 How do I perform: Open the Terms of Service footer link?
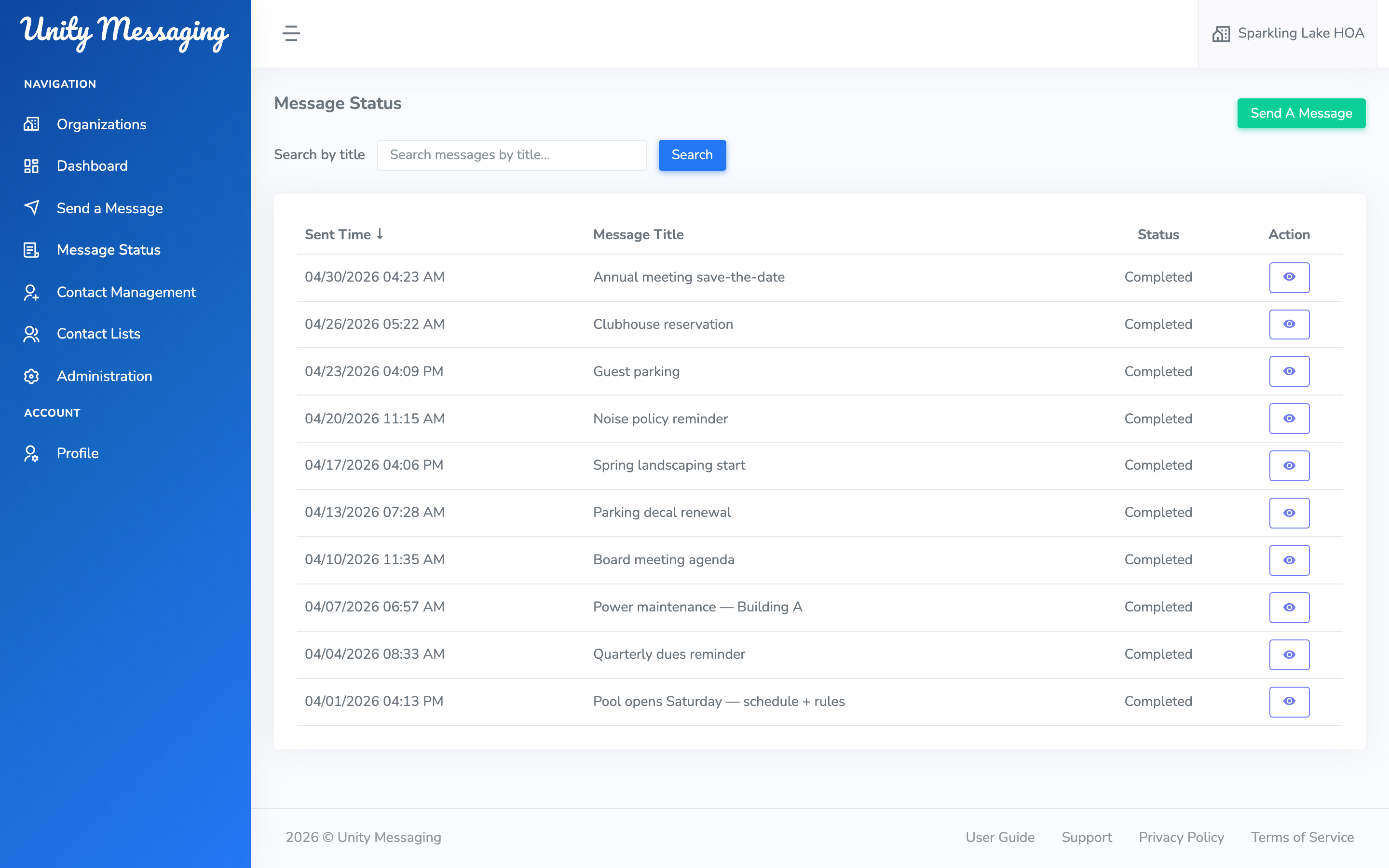pyautogui.click(x=1302, y=837)
